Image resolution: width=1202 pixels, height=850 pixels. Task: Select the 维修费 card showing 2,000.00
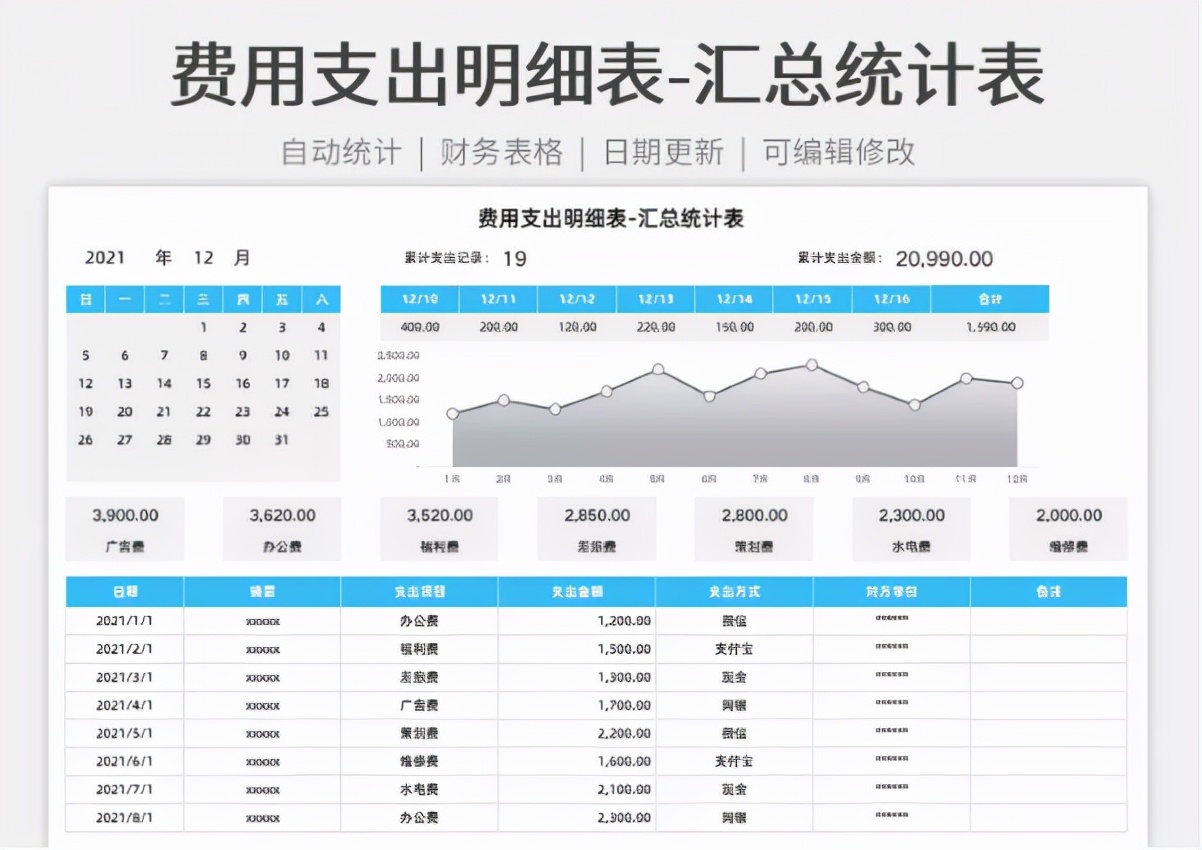[1068, 529]
